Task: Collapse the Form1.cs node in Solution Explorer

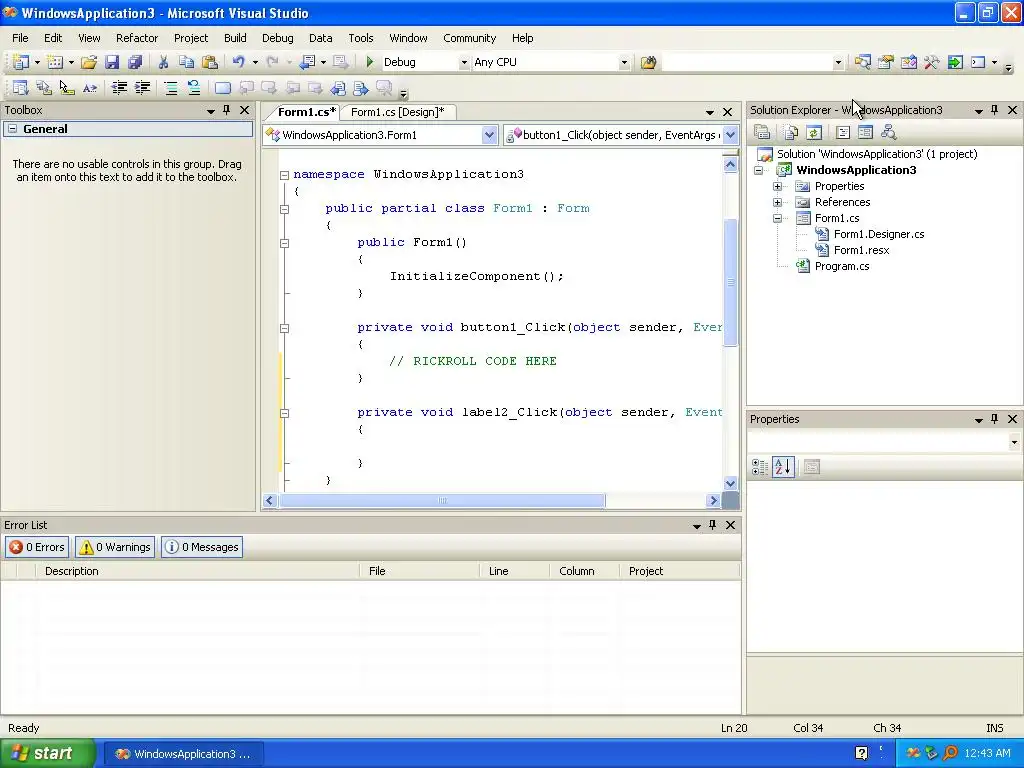Action: click(x=777, y=218)
